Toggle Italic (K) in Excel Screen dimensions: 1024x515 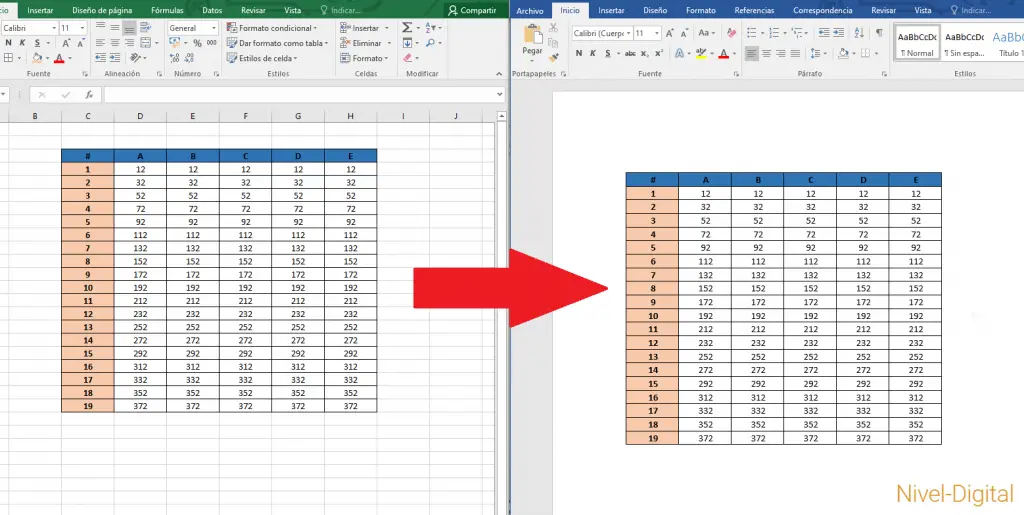click(22, 43)
